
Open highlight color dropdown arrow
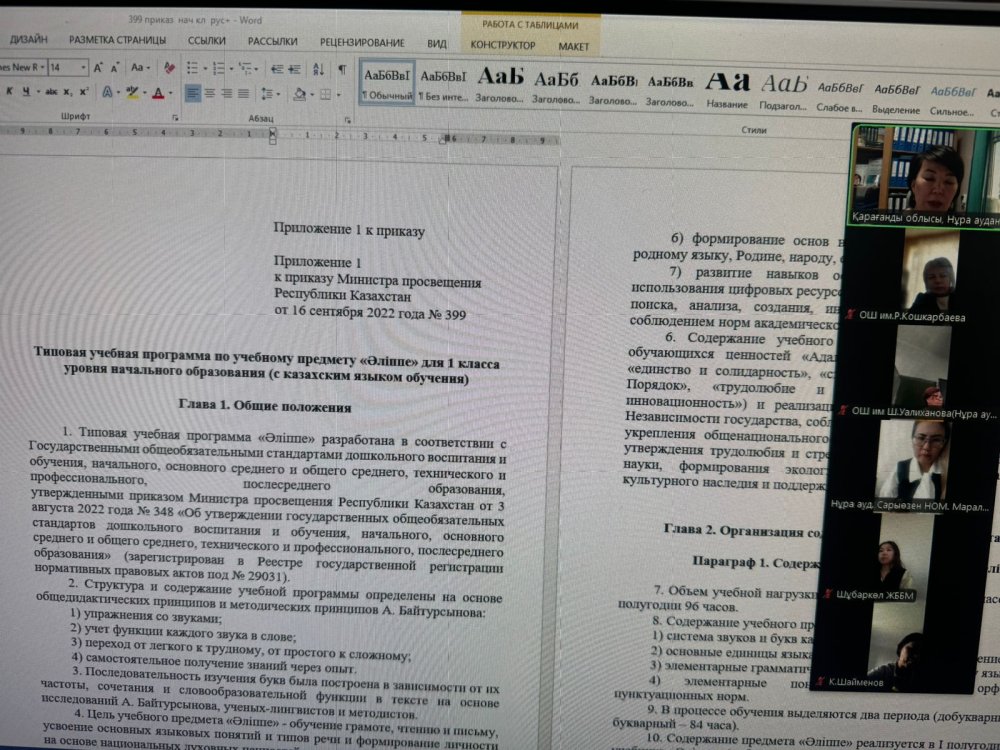[x=144, y=94]
